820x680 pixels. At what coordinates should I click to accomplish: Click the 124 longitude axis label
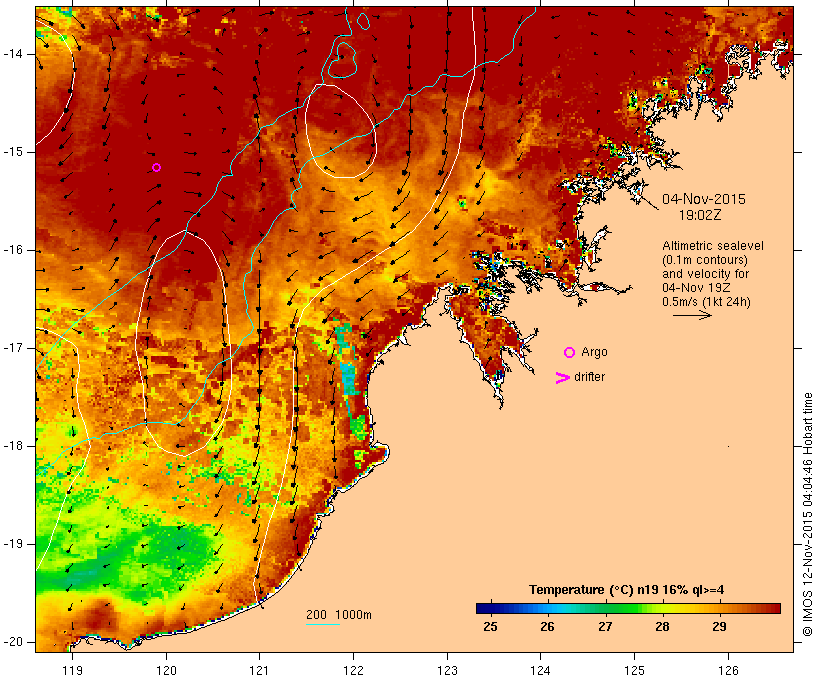(540, 670)
